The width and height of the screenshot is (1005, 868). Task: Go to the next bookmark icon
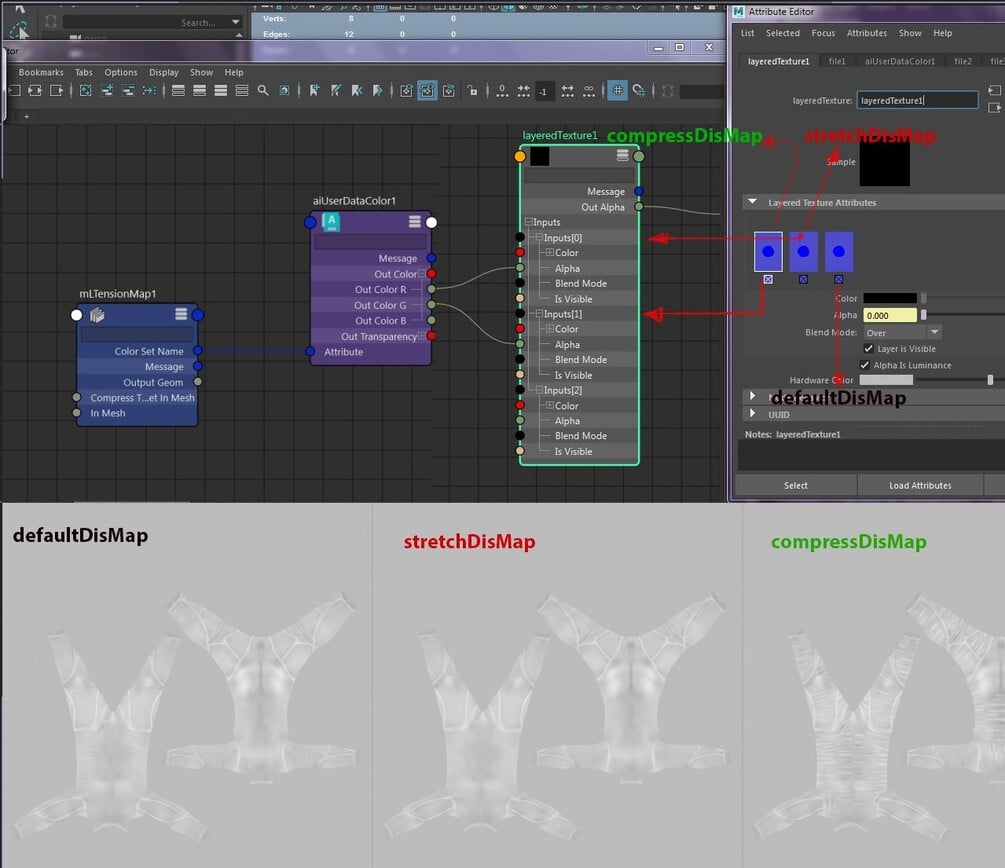(378, 90)
